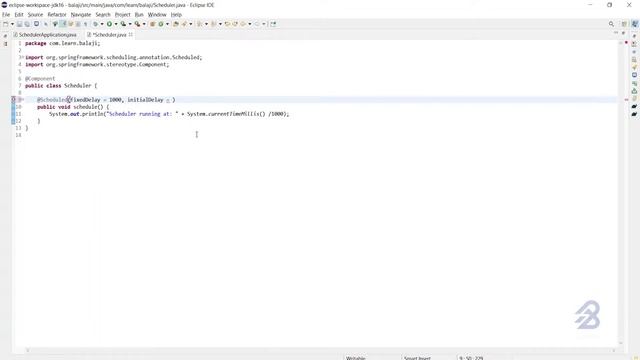Click the initialDelay parameter text
640x360 pixels.
coord(145,100)
